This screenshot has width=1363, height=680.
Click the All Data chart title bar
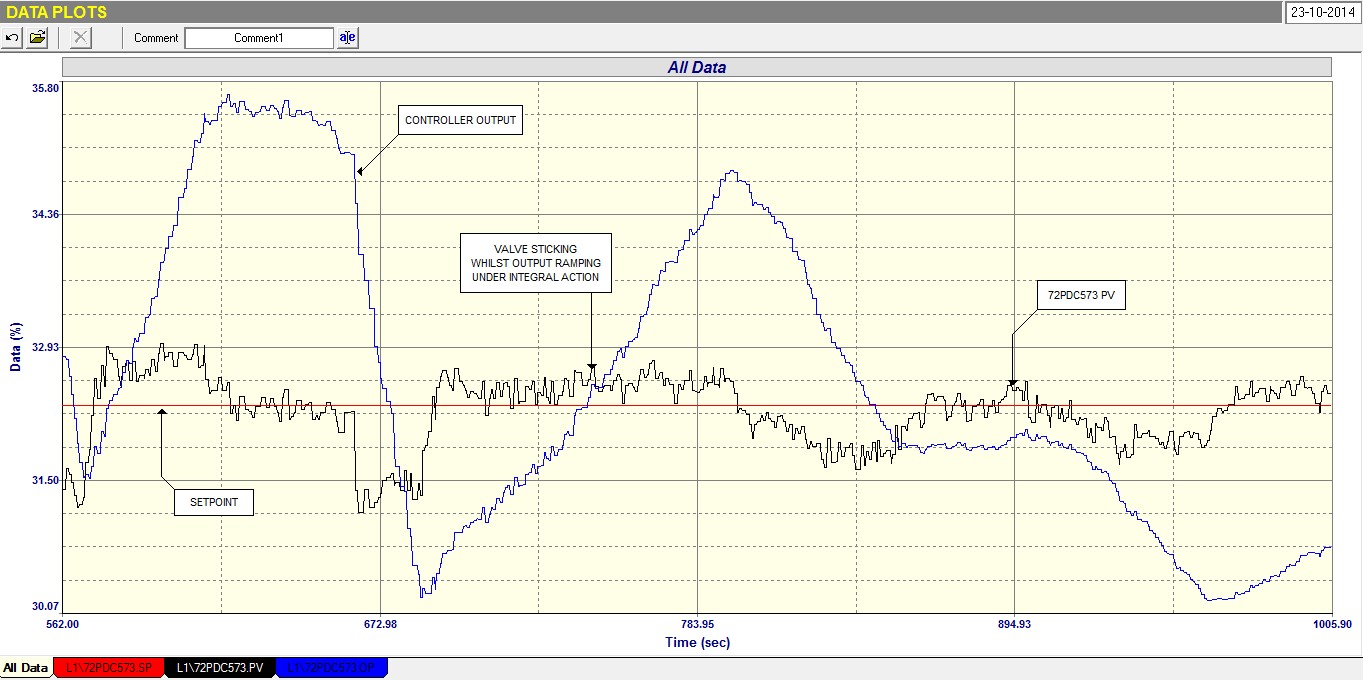(696, 68)
